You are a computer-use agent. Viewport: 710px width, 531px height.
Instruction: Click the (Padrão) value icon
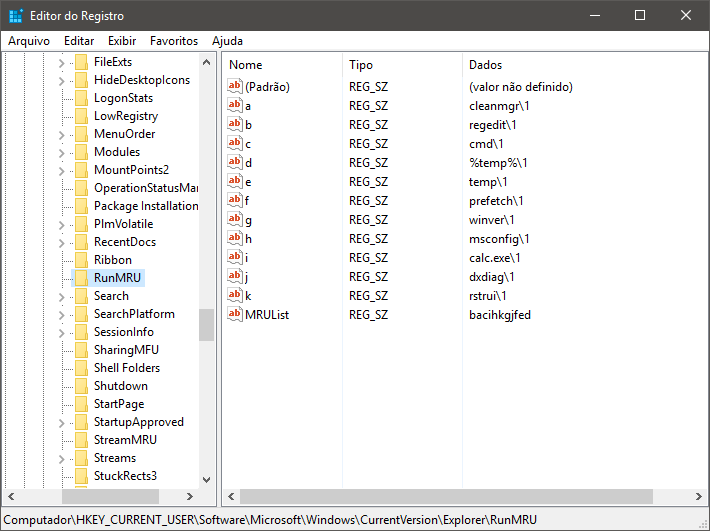pyautogui.click(x=235, y=86)
